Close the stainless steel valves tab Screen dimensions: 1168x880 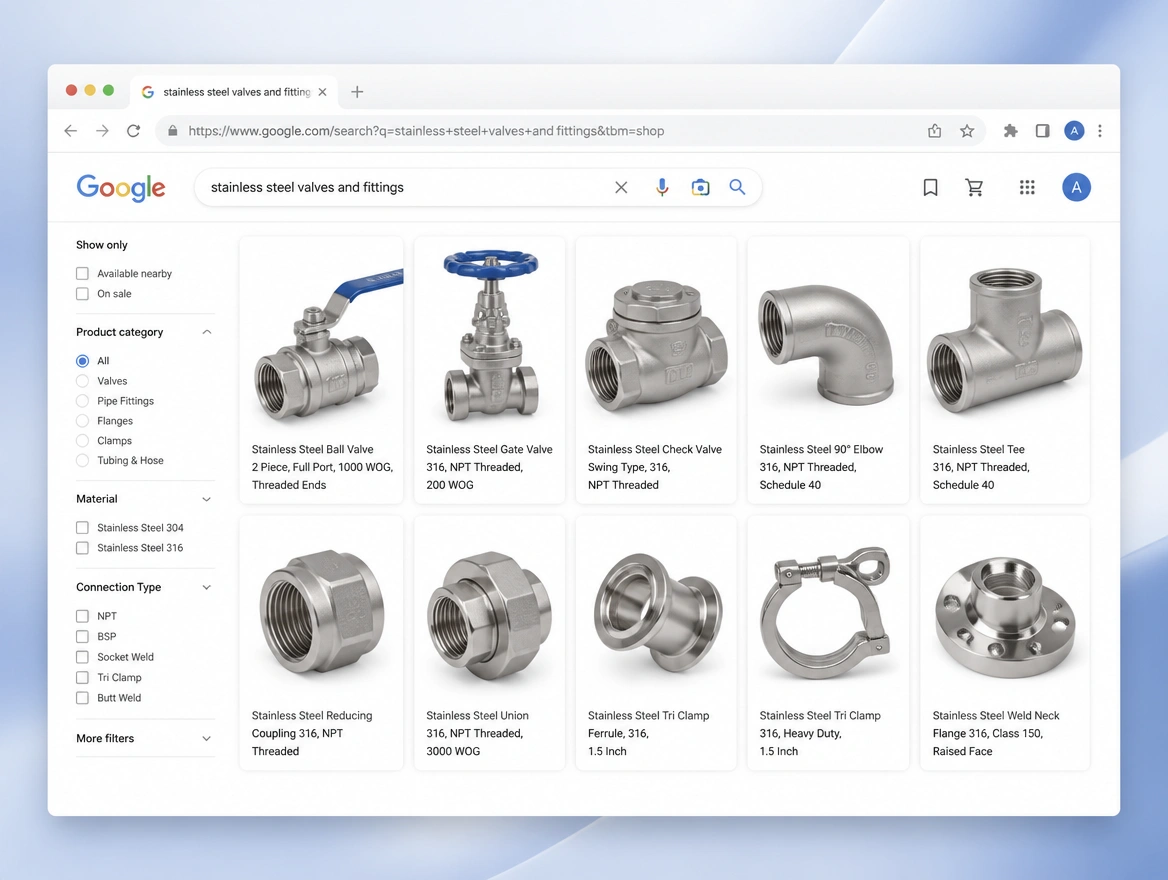[x=323, y=92]
